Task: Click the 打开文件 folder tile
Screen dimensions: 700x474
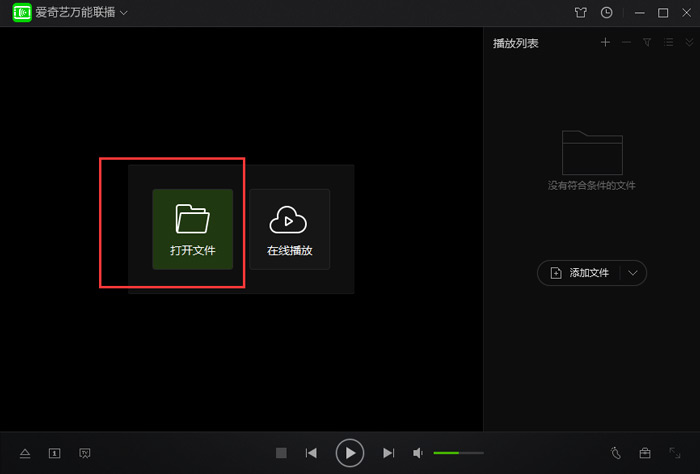Action: pos(192,229)
